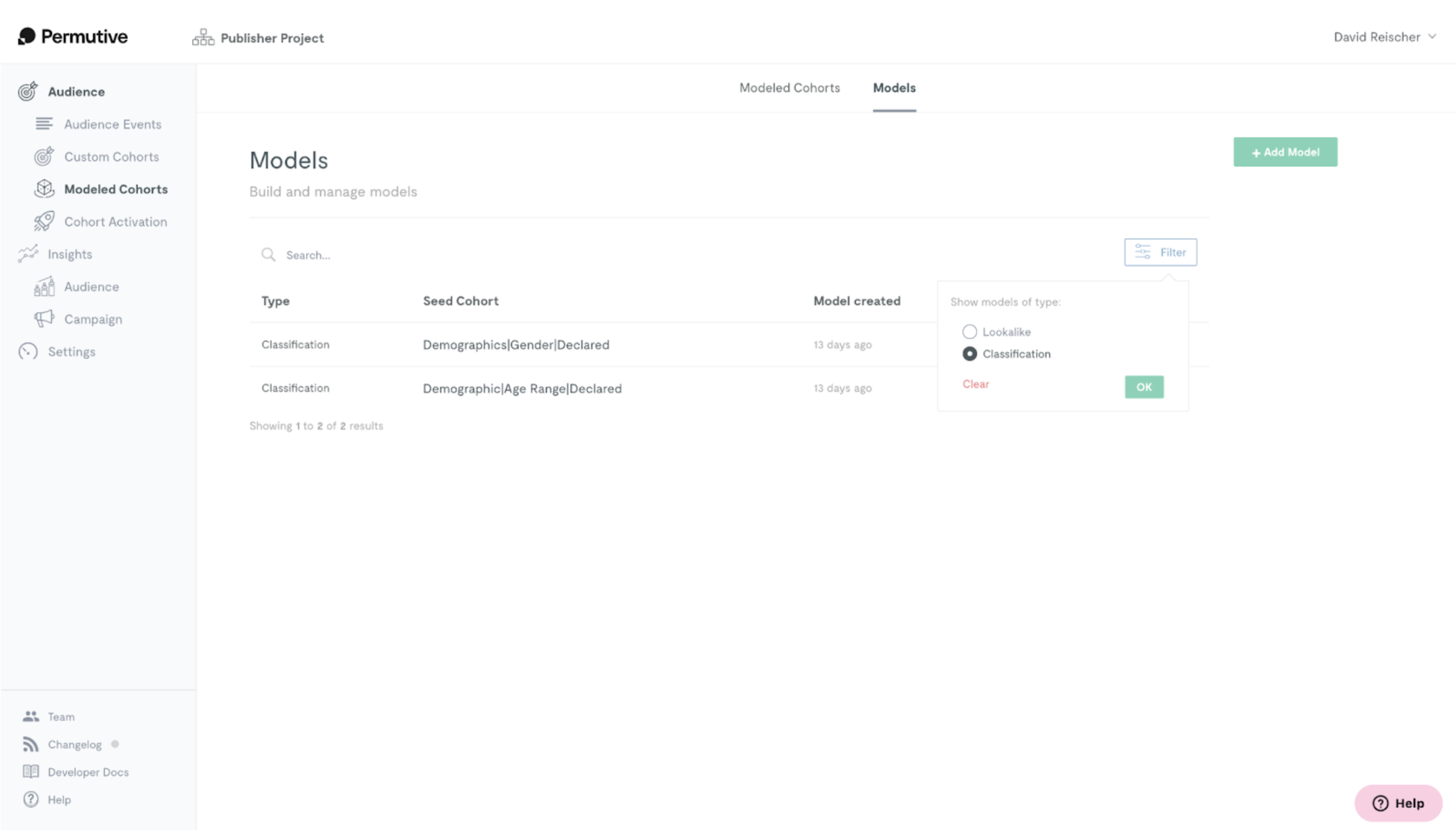
Task: Click the Insights chart icon
Action: (x=28, y=254)
